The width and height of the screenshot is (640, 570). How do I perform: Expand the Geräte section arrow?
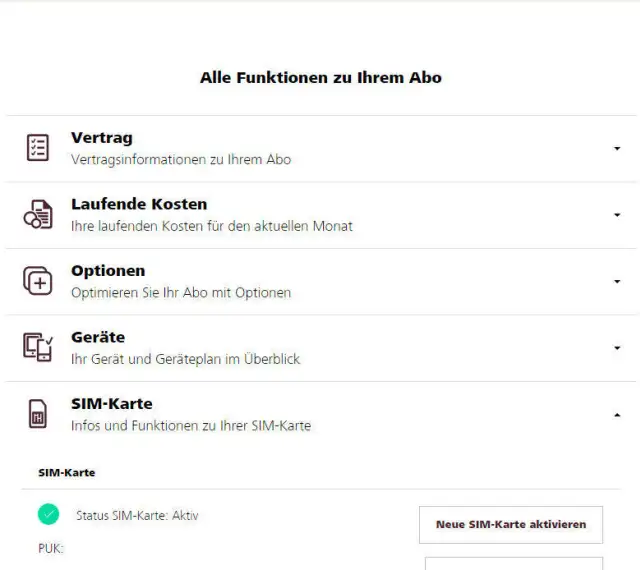[617, 348]
